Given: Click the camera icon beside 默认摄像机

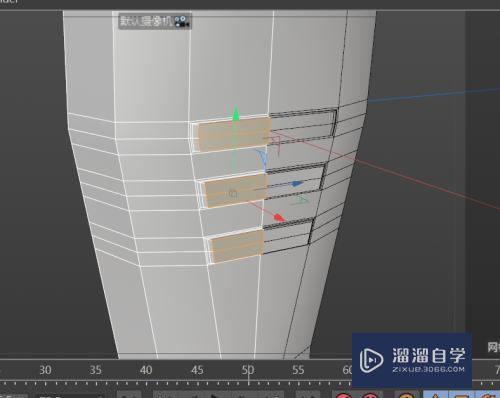Looking at the screenshot, I should point(182,21).
